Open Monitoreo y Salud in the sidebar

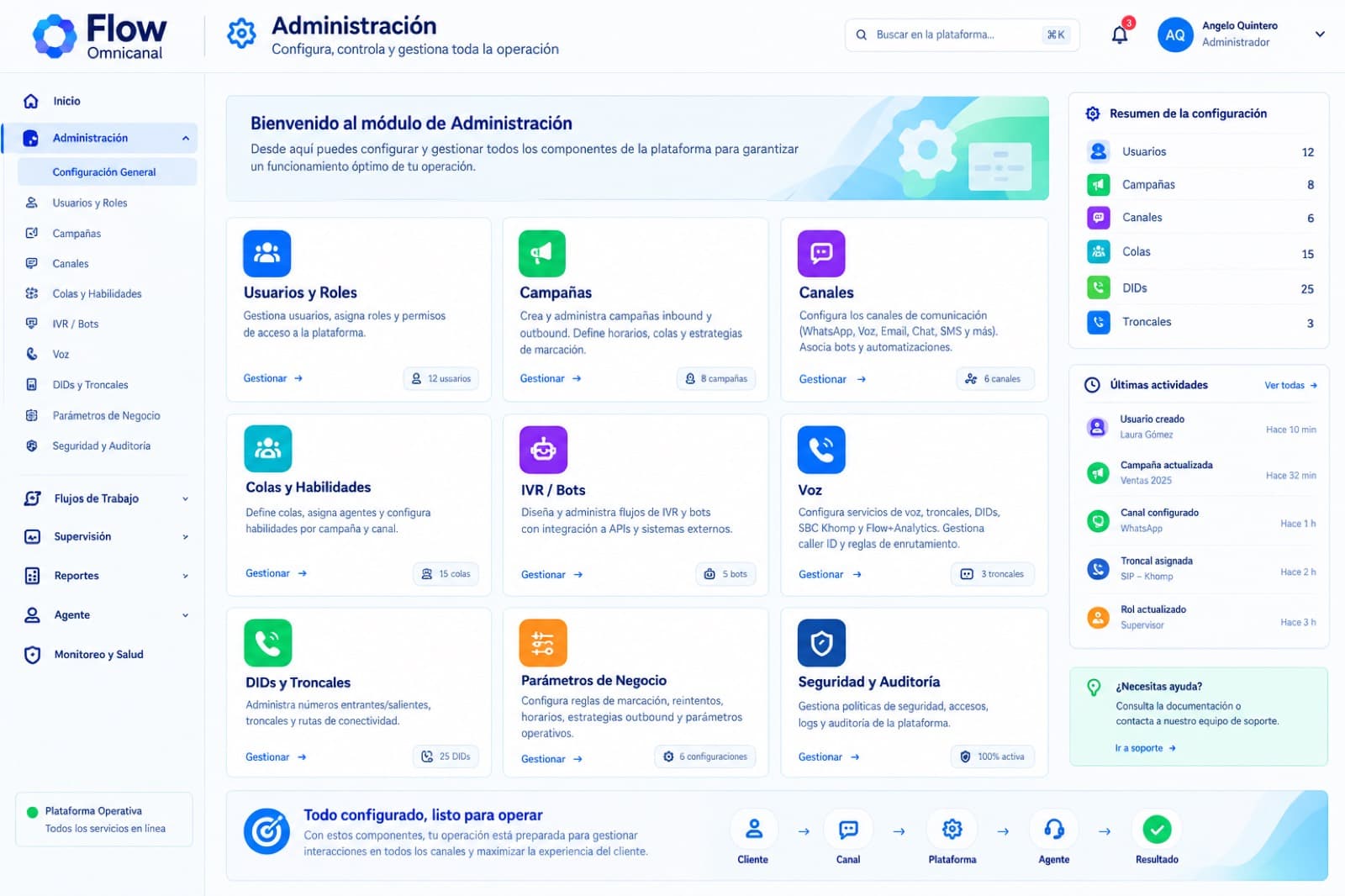click(100, 654)
